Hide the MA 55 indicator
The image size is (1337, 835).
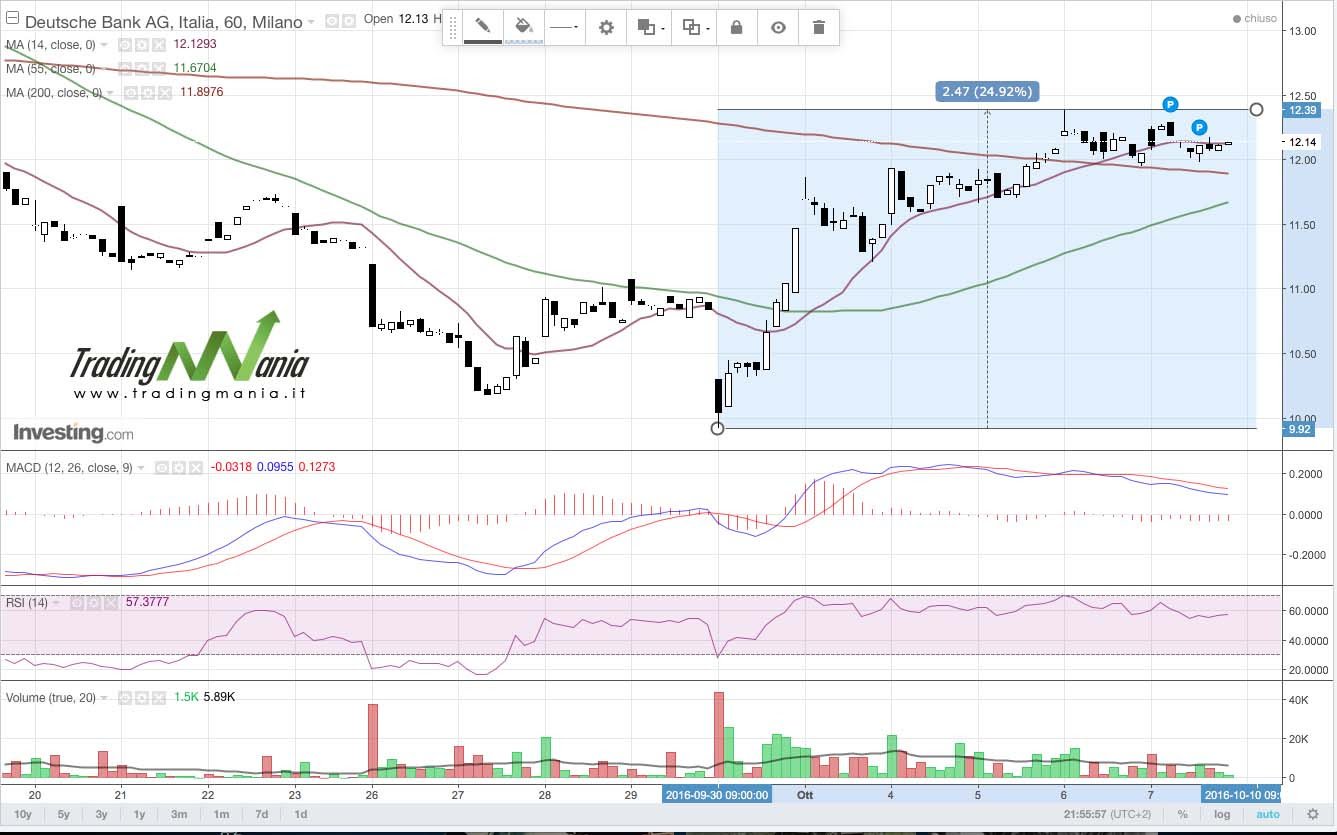(125, 69)
